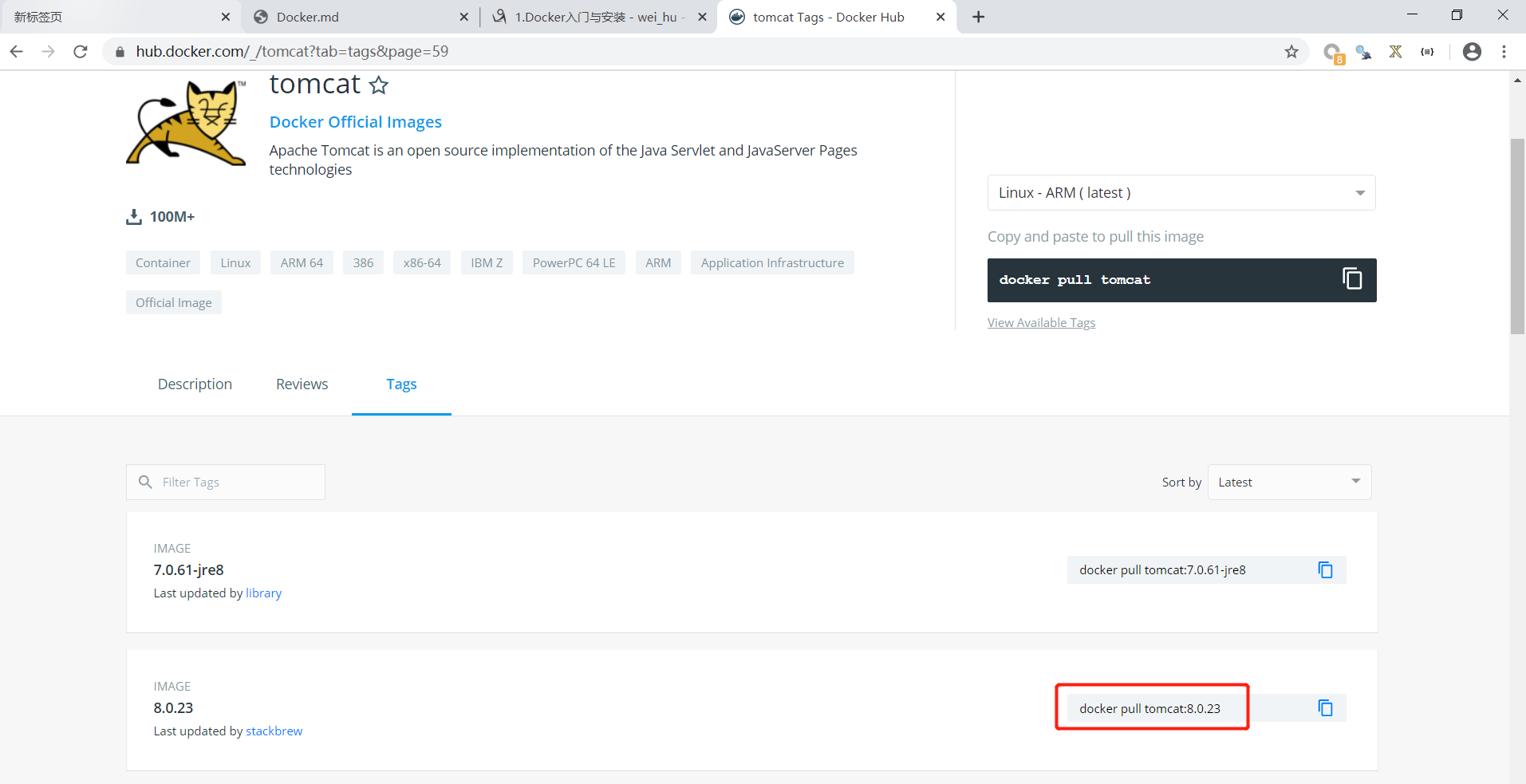1526x784 pixels.
Task: Click the 8.0.23 tag name
Action: [x=173, y=707]
